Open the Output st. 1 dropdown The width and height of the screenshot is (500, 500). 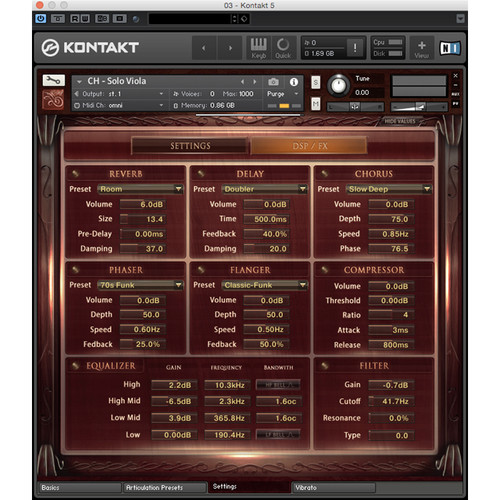(x=119, y=94)
